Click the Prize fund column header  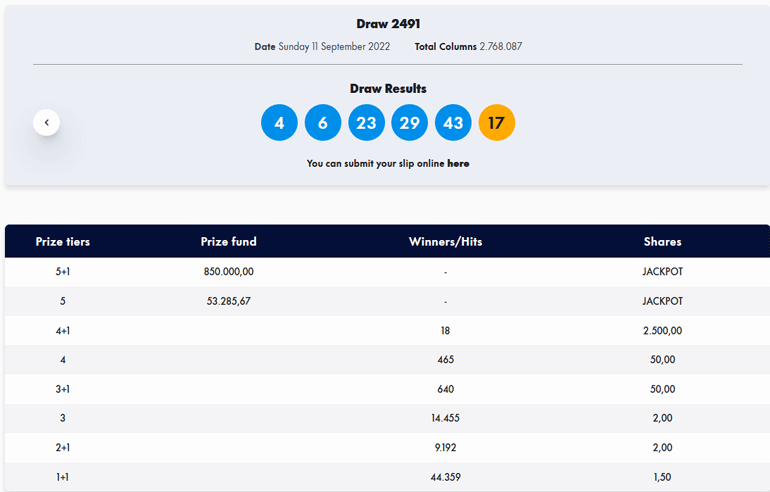click(228, 242)
